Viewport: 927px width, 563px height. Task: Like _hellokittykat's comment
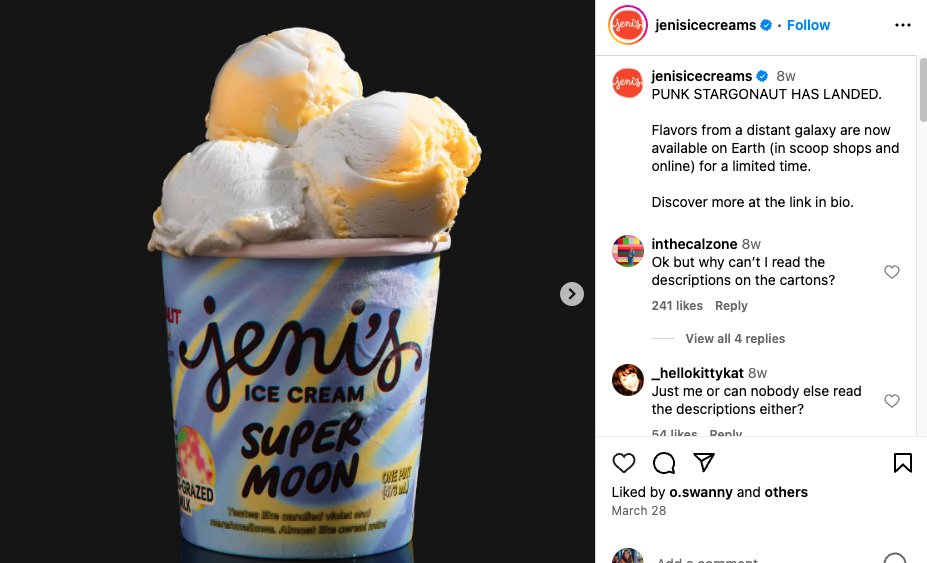click(892, 400)
